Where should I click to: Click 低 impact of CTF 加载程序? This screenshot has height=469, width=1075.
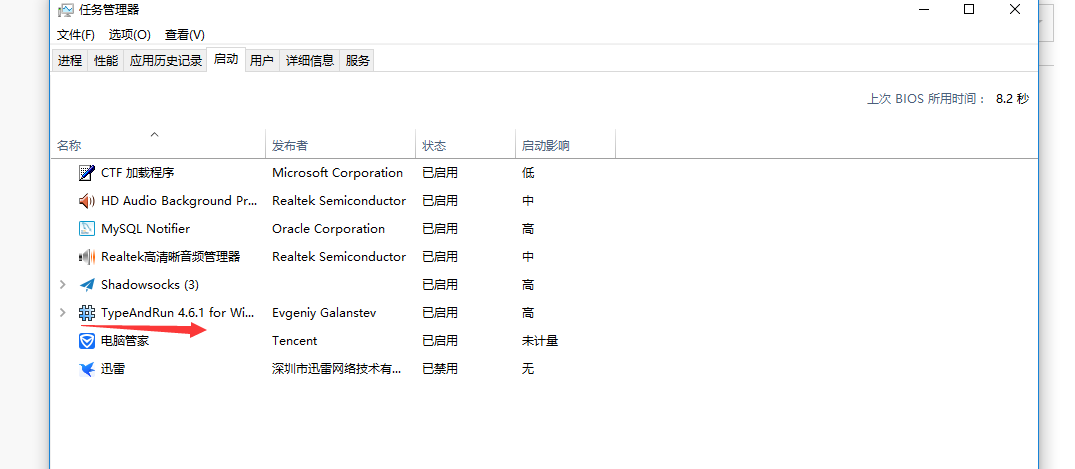coord(528,173)
